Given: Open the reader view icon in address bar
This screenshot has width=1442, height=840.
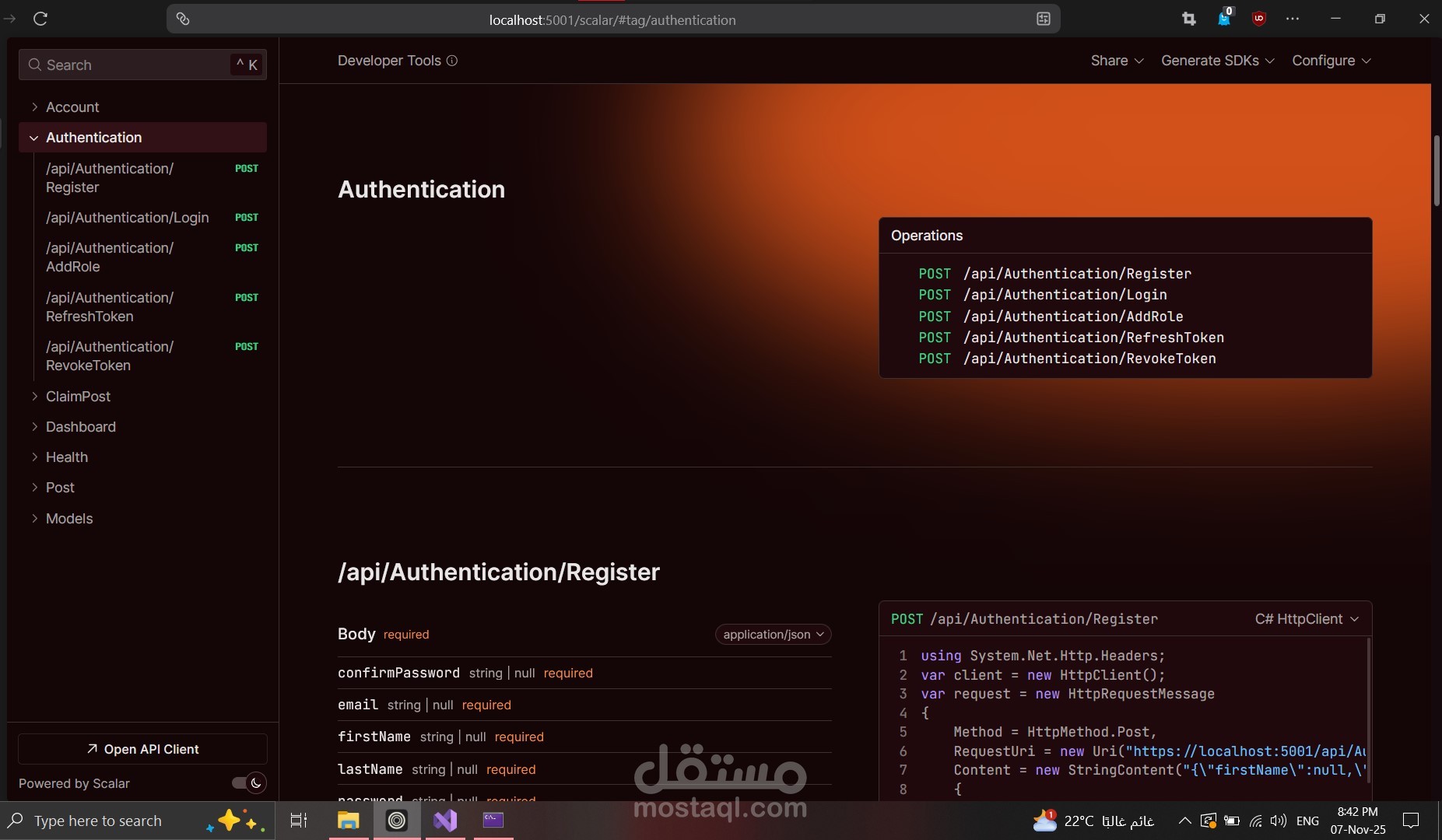Looking at the screenshot, I should 1044,19.
